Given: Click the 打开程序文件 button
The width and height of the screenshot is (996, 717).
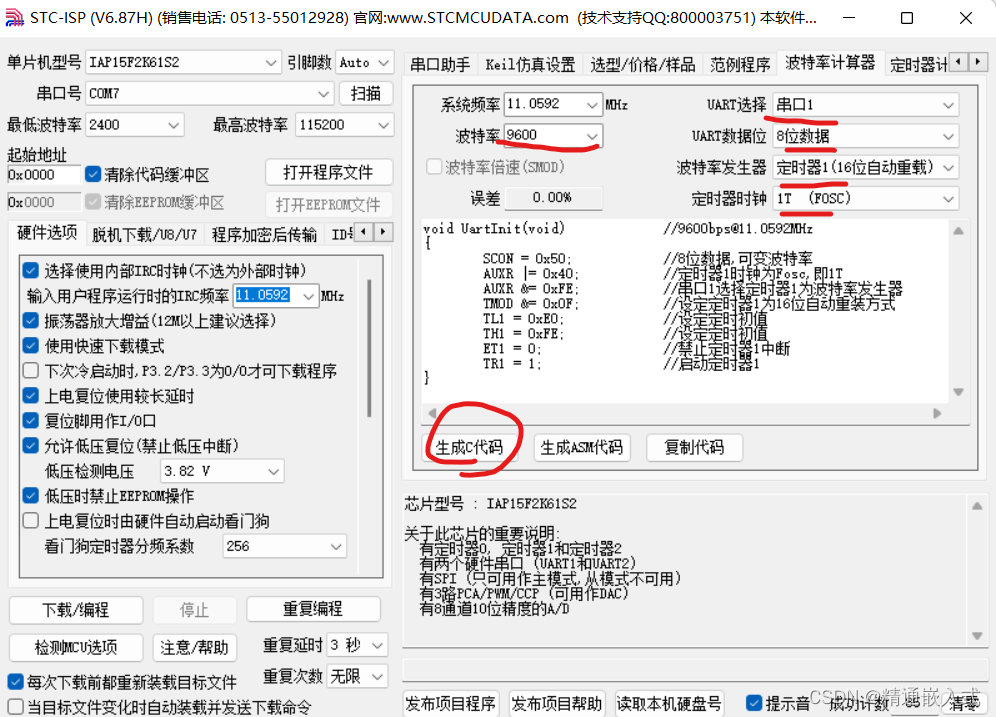Looking at the screenshot, I should (328, 172).
